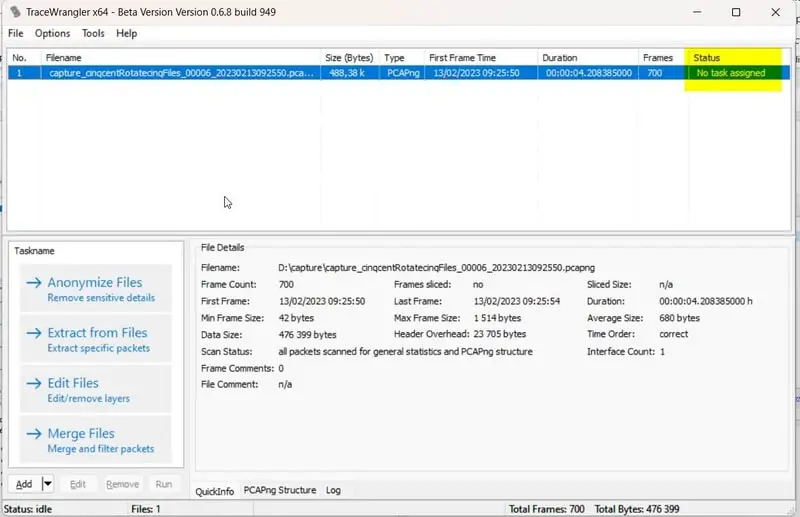Open the Options menu
The height and width of the screenshot is (517, 800).
click(x=53, y=33)
